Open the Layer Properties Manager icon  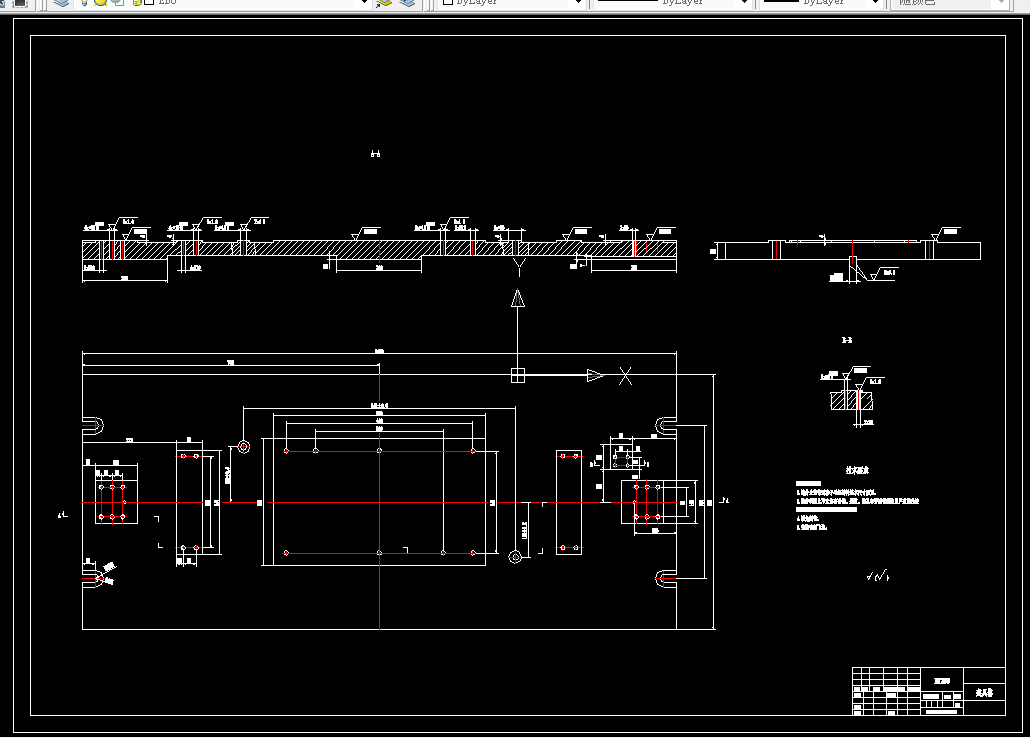61,3
